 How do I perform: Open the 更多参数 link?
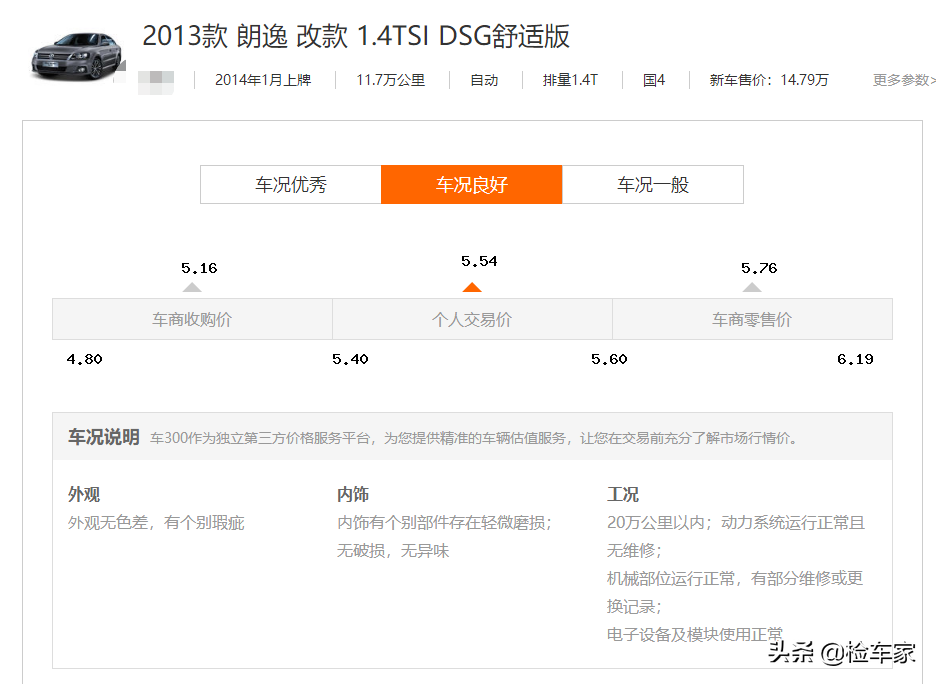(904, 80)
